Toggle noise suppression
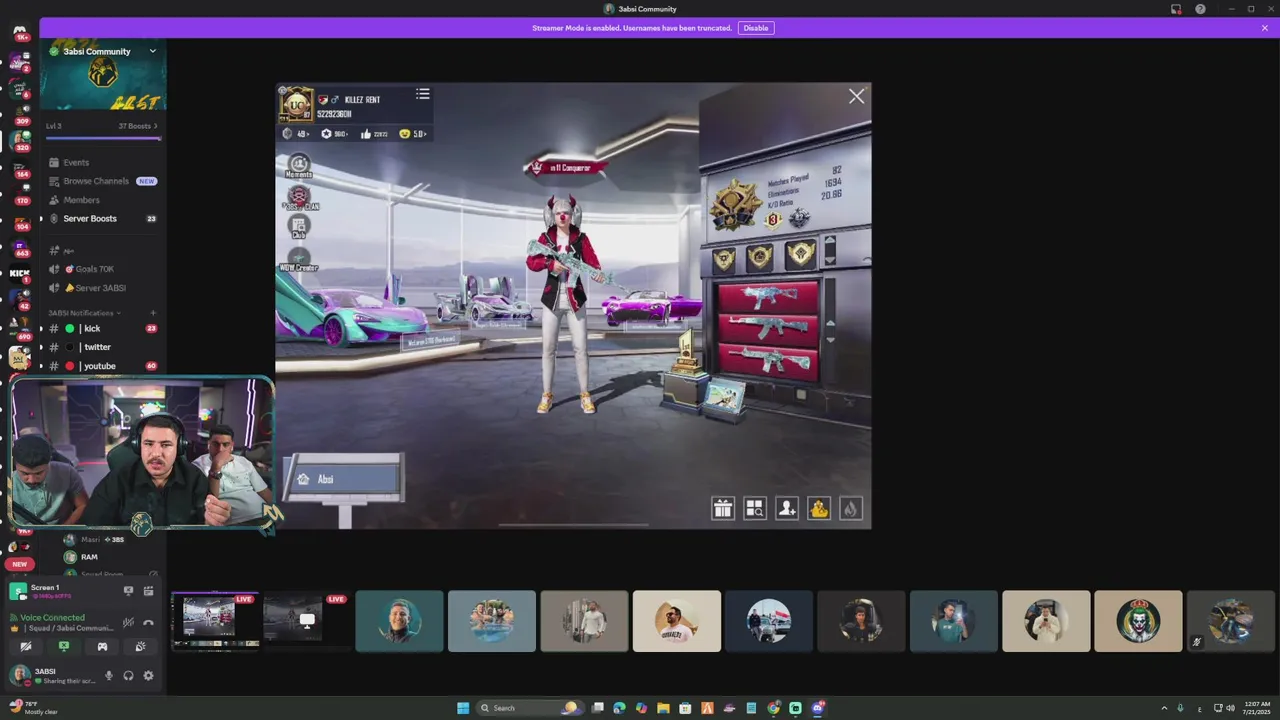 [128, 622]
